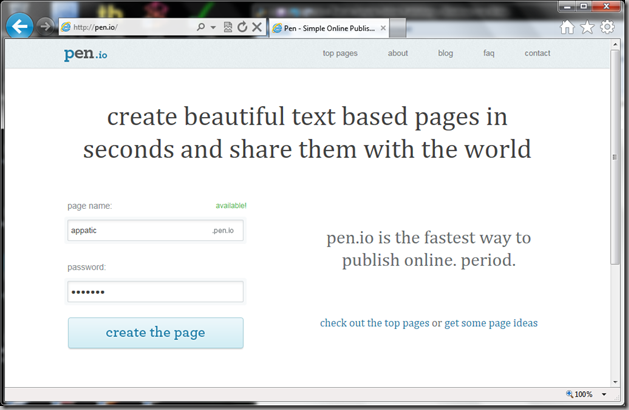Screen dimensions: 629x410
Task: Open the contact nav link
Action: point(537,53)
